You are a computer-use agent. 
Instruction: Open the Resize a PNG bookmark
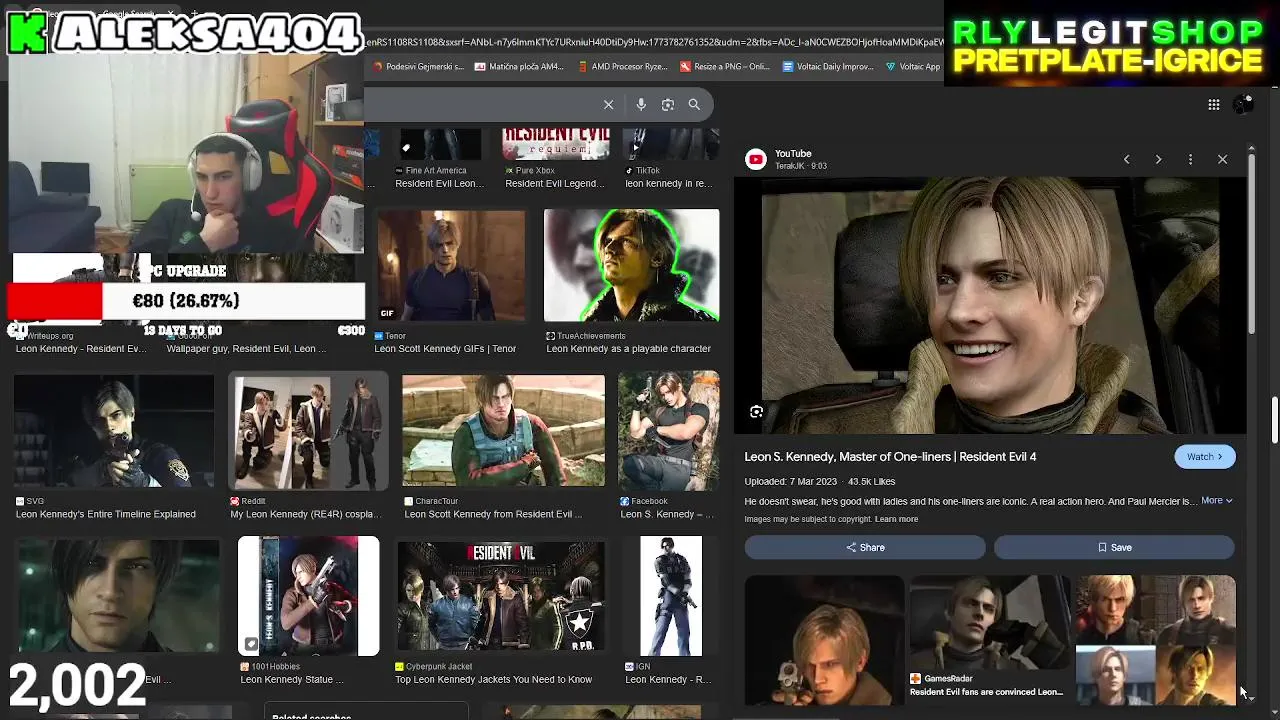[x=724, y=67]
